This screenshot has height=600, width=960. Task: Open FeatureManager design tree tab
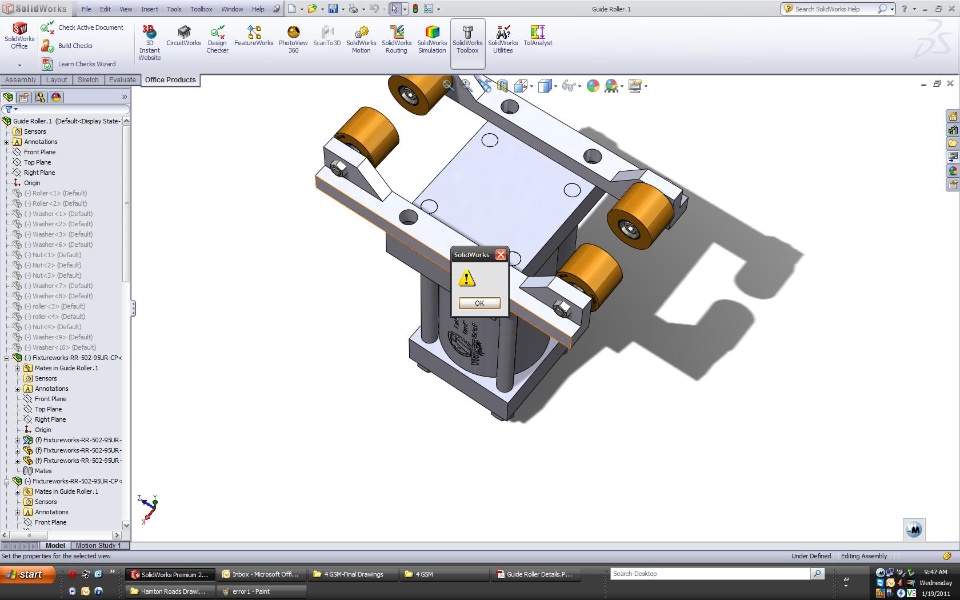coord(8,97)
